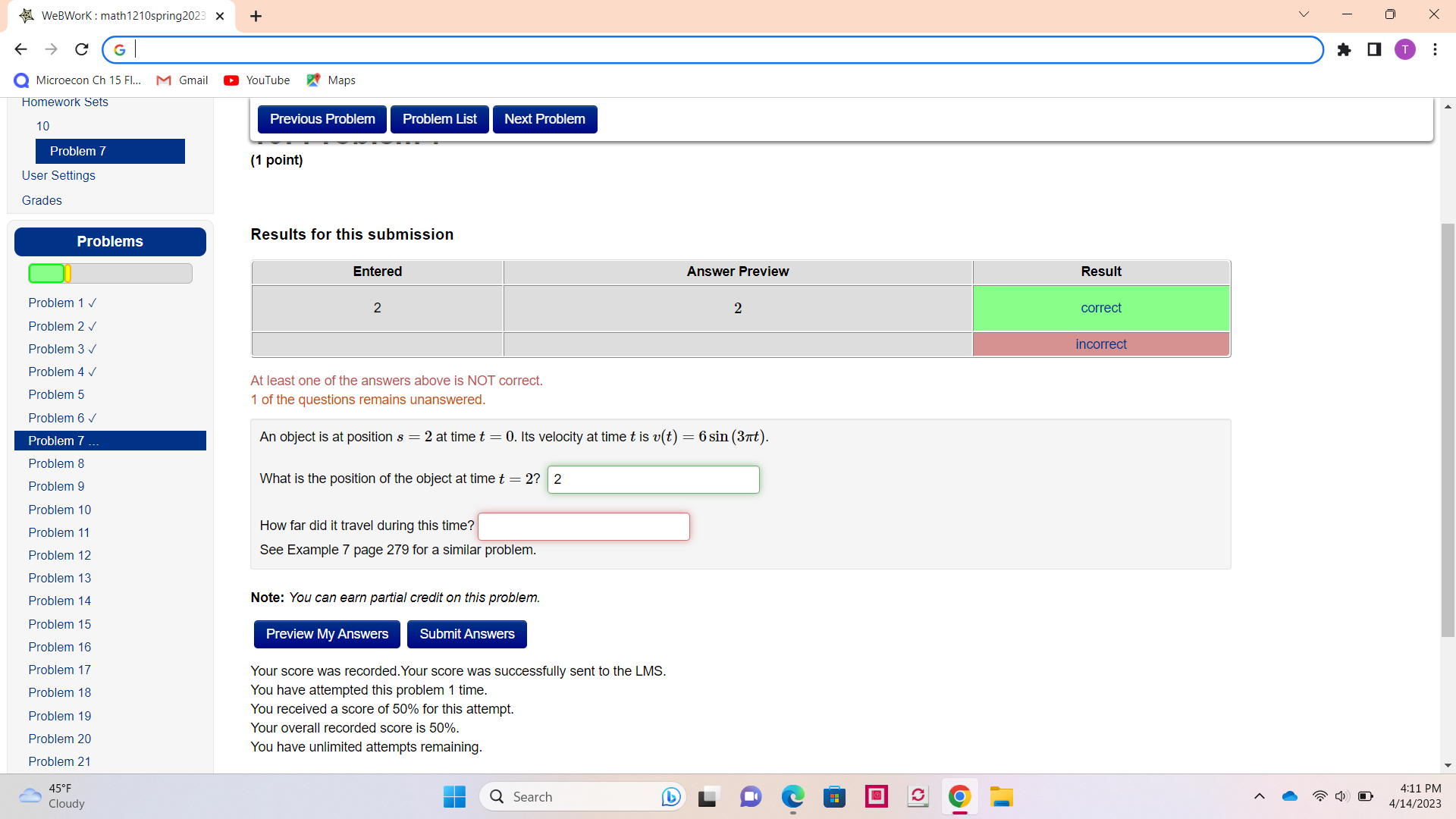The height and width of the screenshot is (819, 1456).
Task: Open Microsoft Edge from the taskbar
Action: [x=792, y=796]
